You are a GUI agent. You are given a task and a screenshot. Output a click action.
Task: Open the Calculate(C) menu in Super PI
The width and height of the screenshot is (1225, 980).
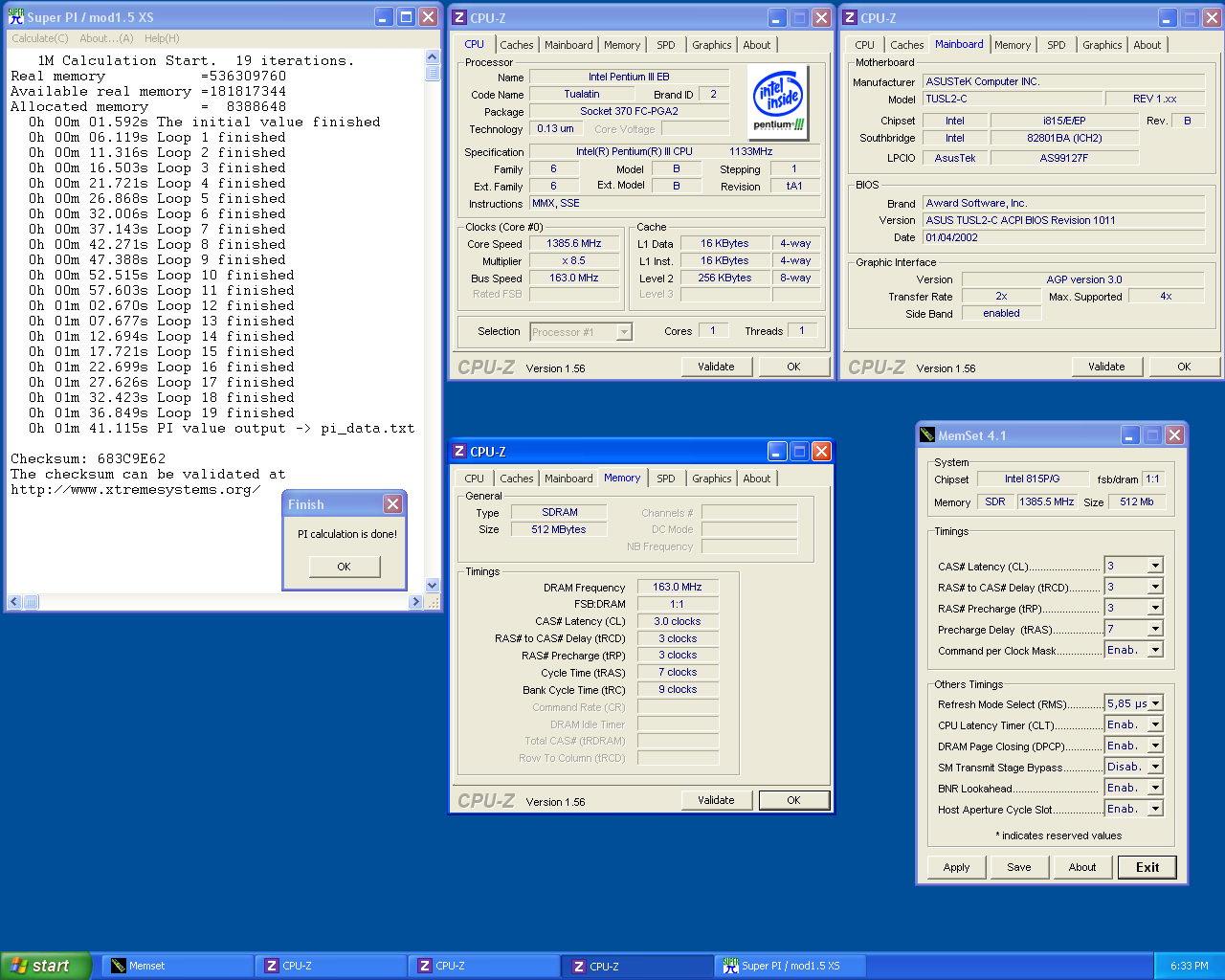(x=40, y=38)
